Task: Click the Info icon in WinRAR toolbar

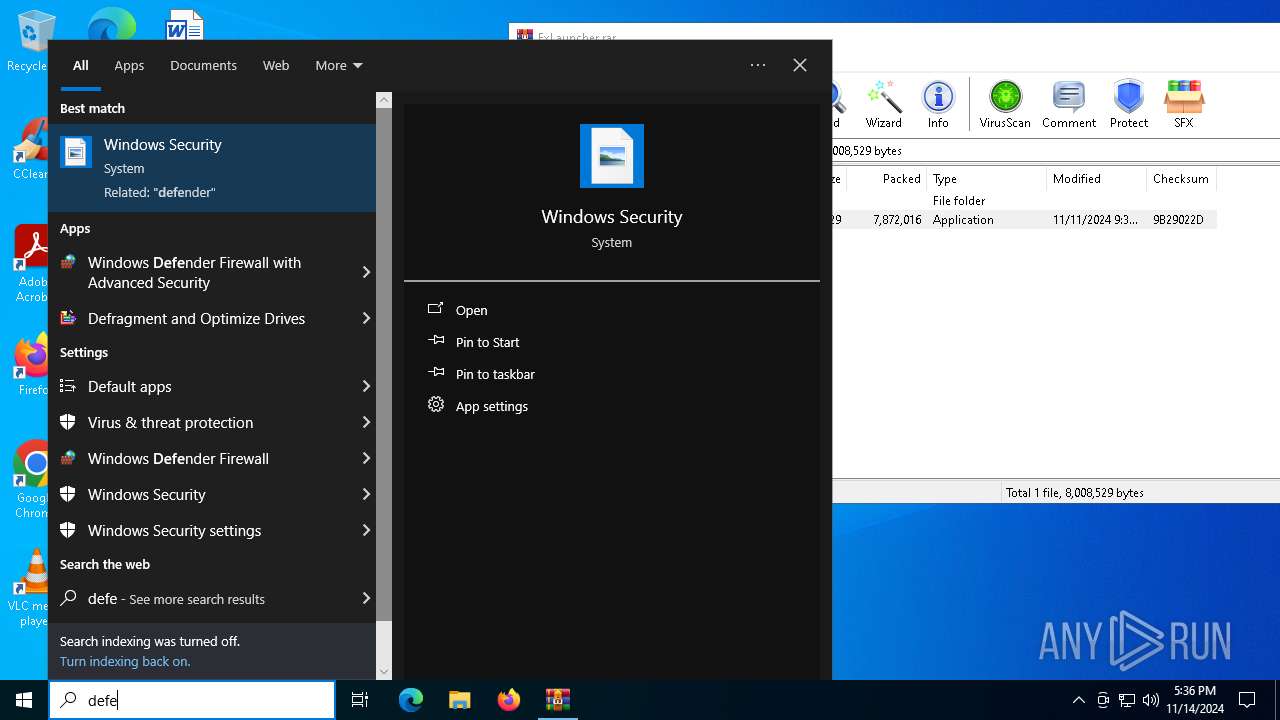Action: click(938, 105)
